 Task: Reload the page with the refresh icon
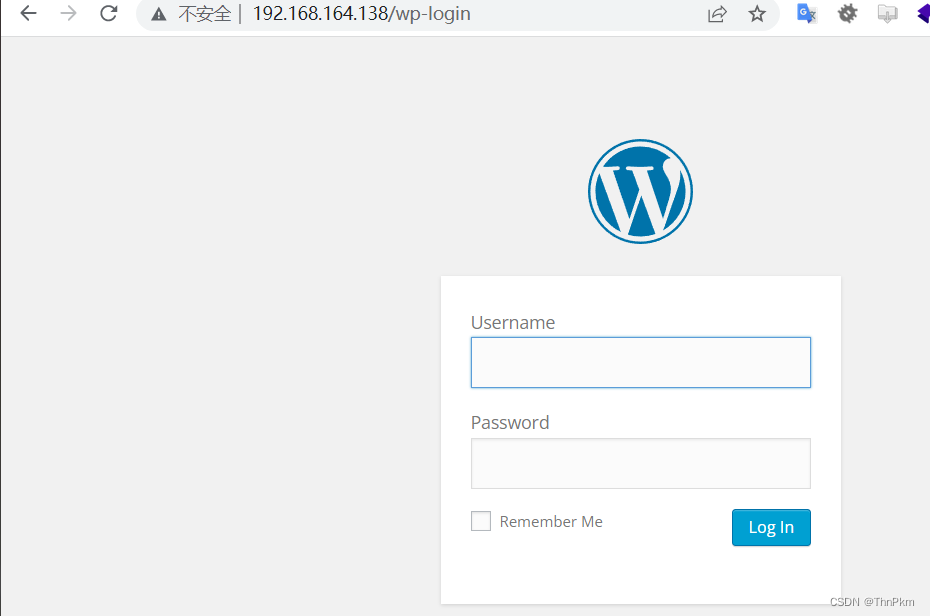click(109, 13)
